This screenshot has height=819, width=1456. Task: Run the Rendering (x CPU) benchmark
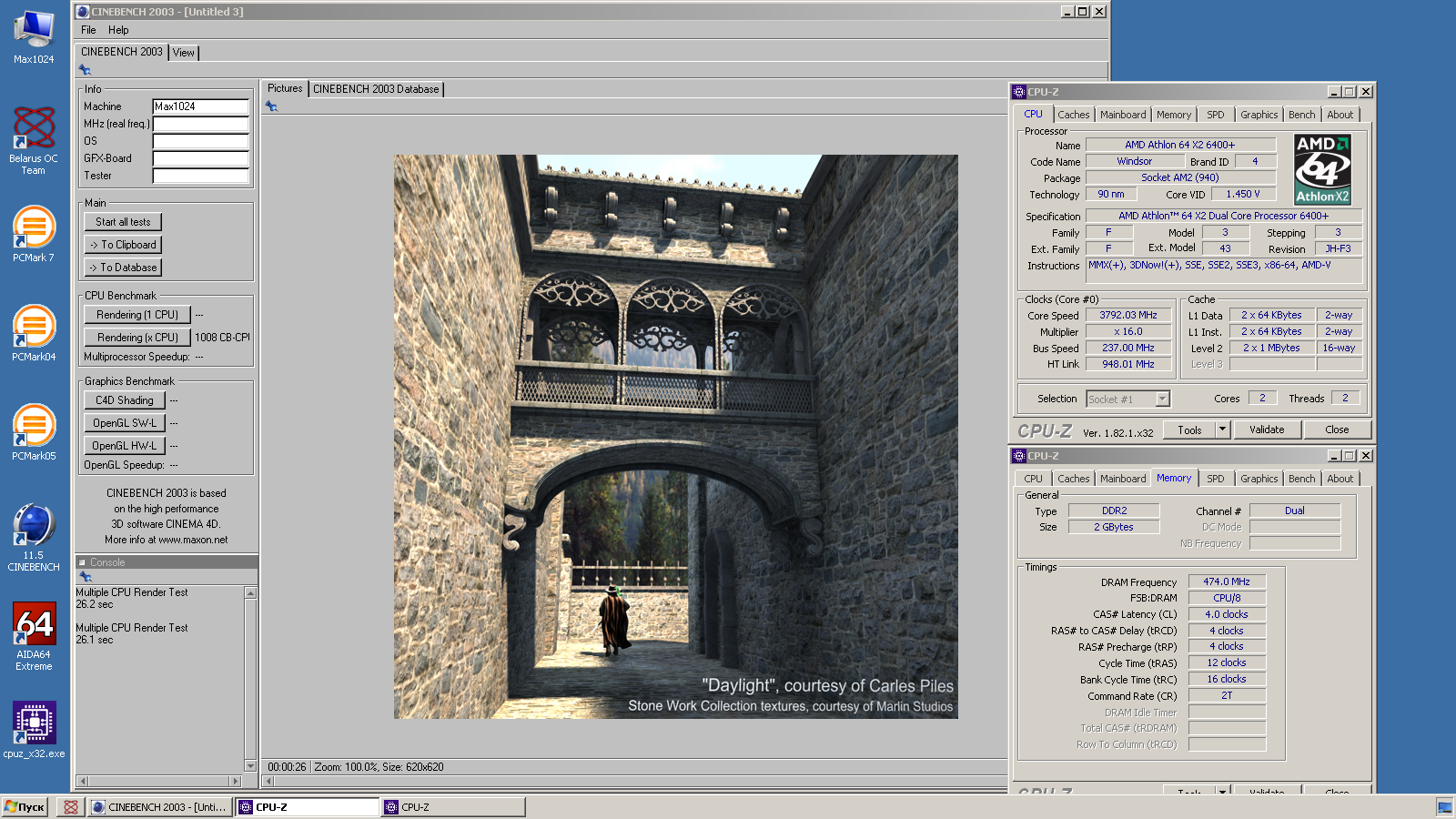coord(137,338)
